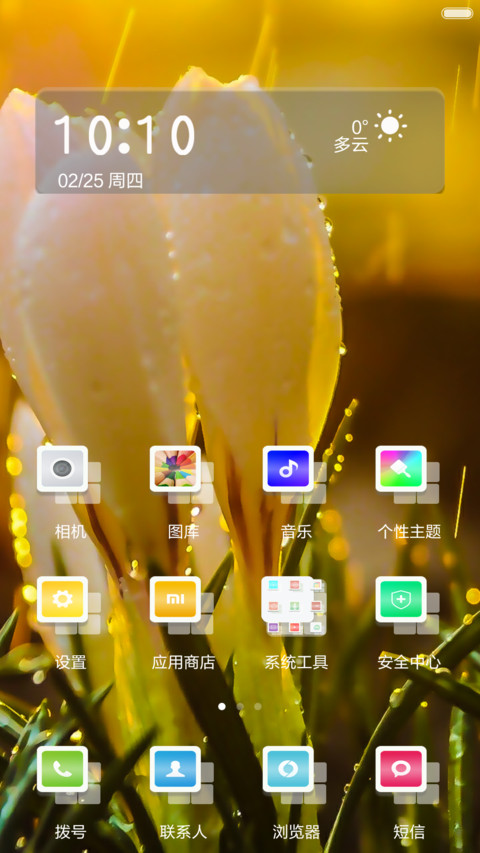Open weather via the sun icon
Image resolution: width=480 pixels, height=853 pixels.
tap(390, 126)
